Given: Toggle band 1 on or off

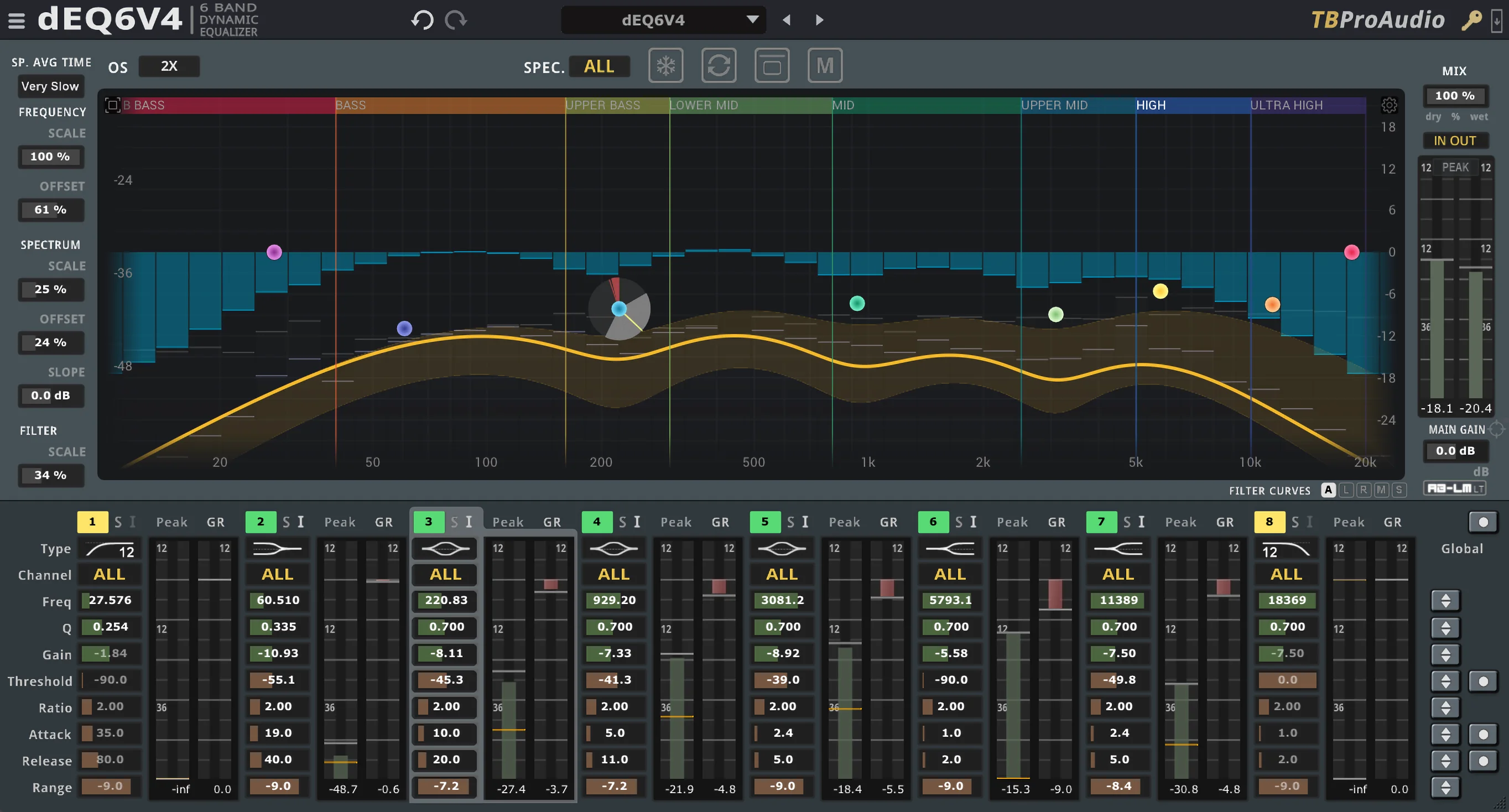Looking at the screenshot, I should pos(92,522).
